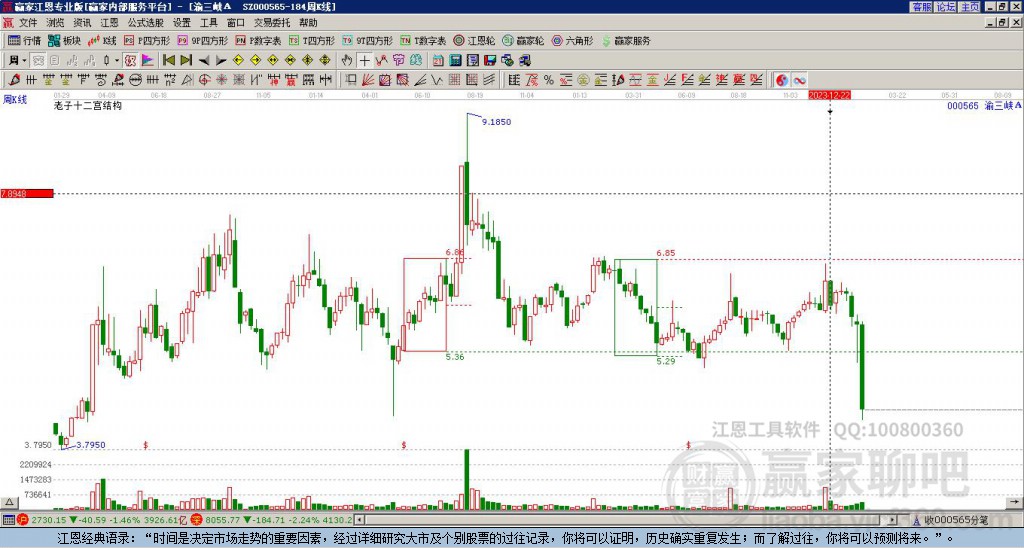
Task: Click the save floppy-disk icon
Action: click(490, 61)
